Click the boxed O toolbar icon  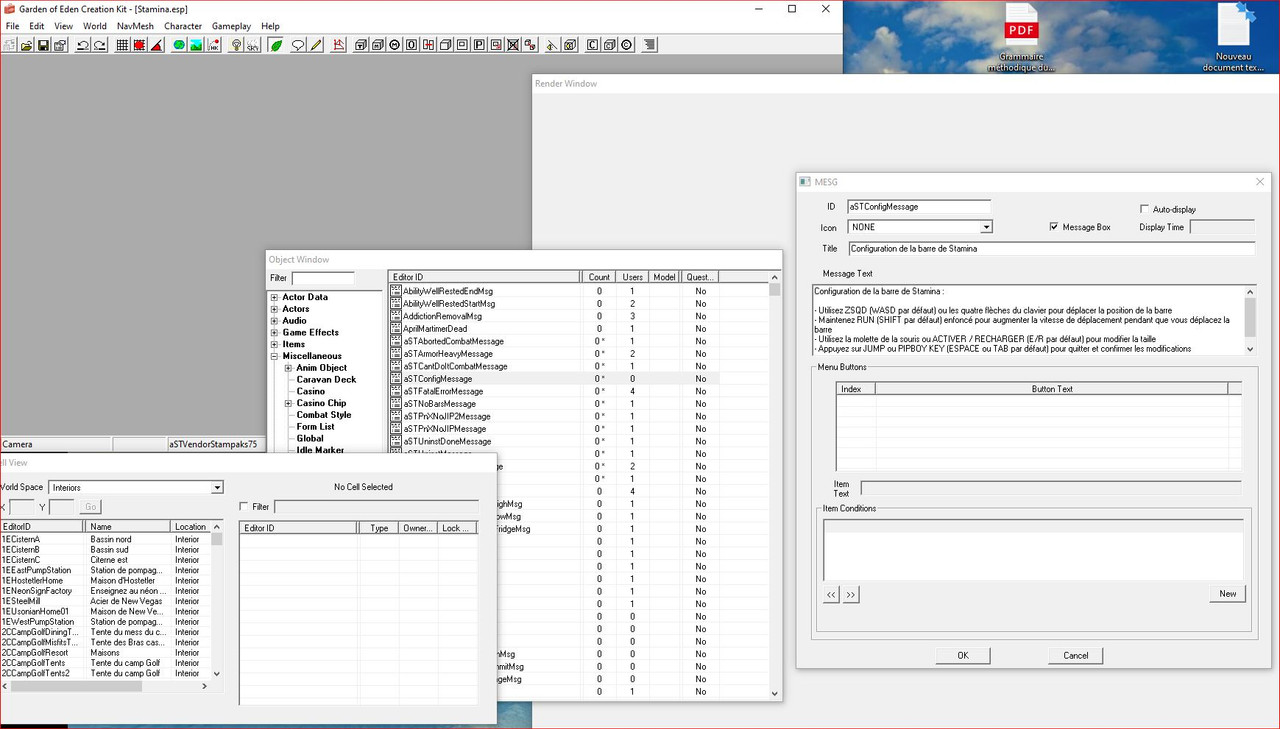411,45
